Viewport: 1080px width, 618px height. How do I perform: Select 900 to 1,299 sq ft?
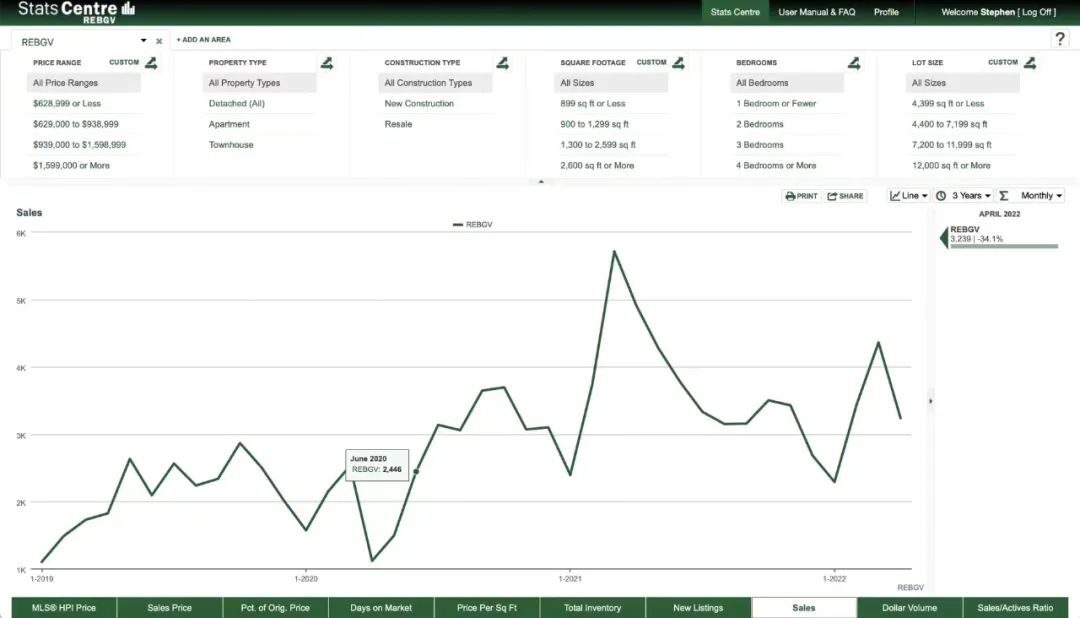click(x=594, y=124)
